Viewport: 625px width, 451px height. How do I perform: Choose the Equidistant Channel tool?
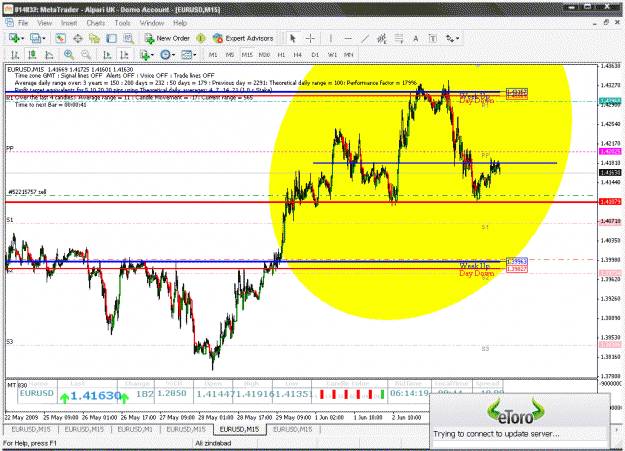pos(382,38)
